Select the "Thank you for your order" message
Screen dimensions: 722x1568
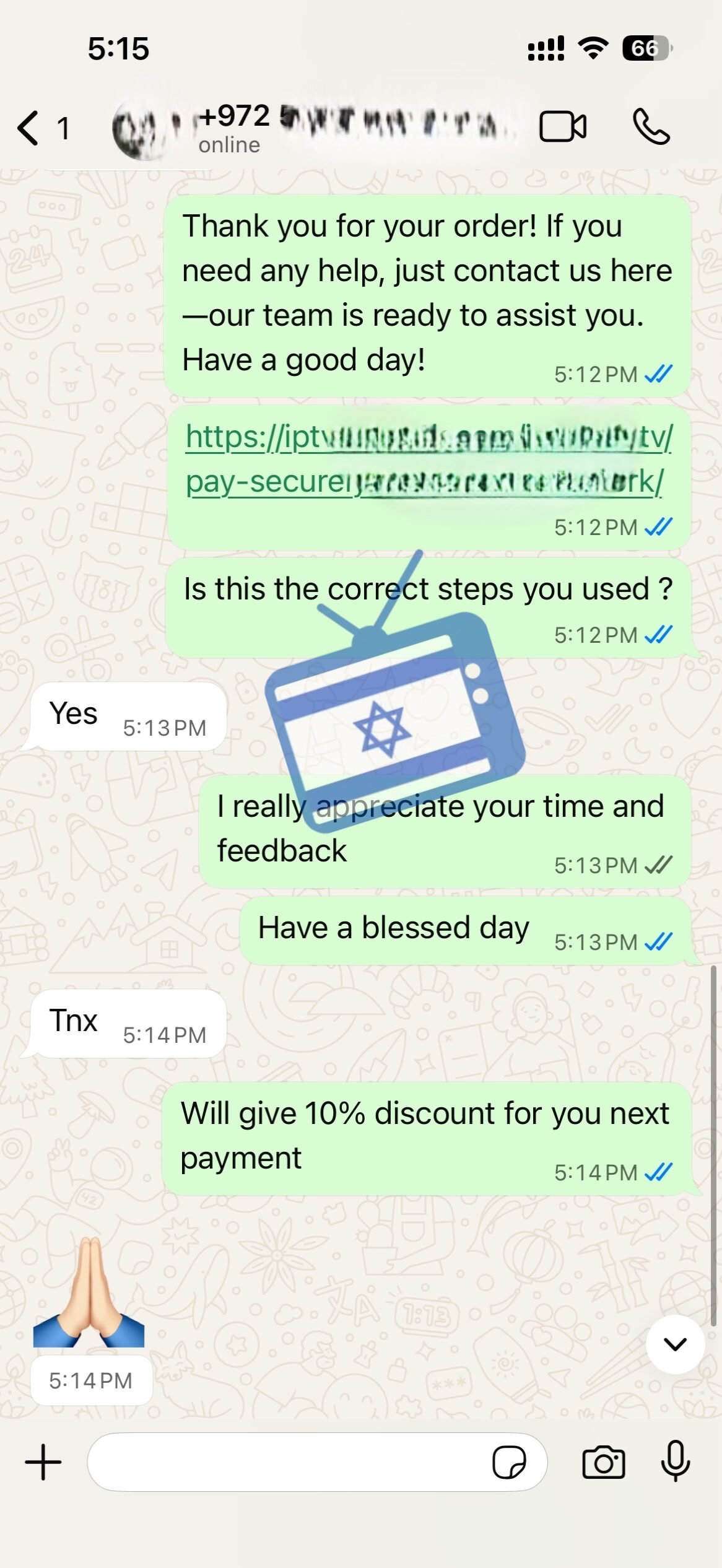point(427,295)
